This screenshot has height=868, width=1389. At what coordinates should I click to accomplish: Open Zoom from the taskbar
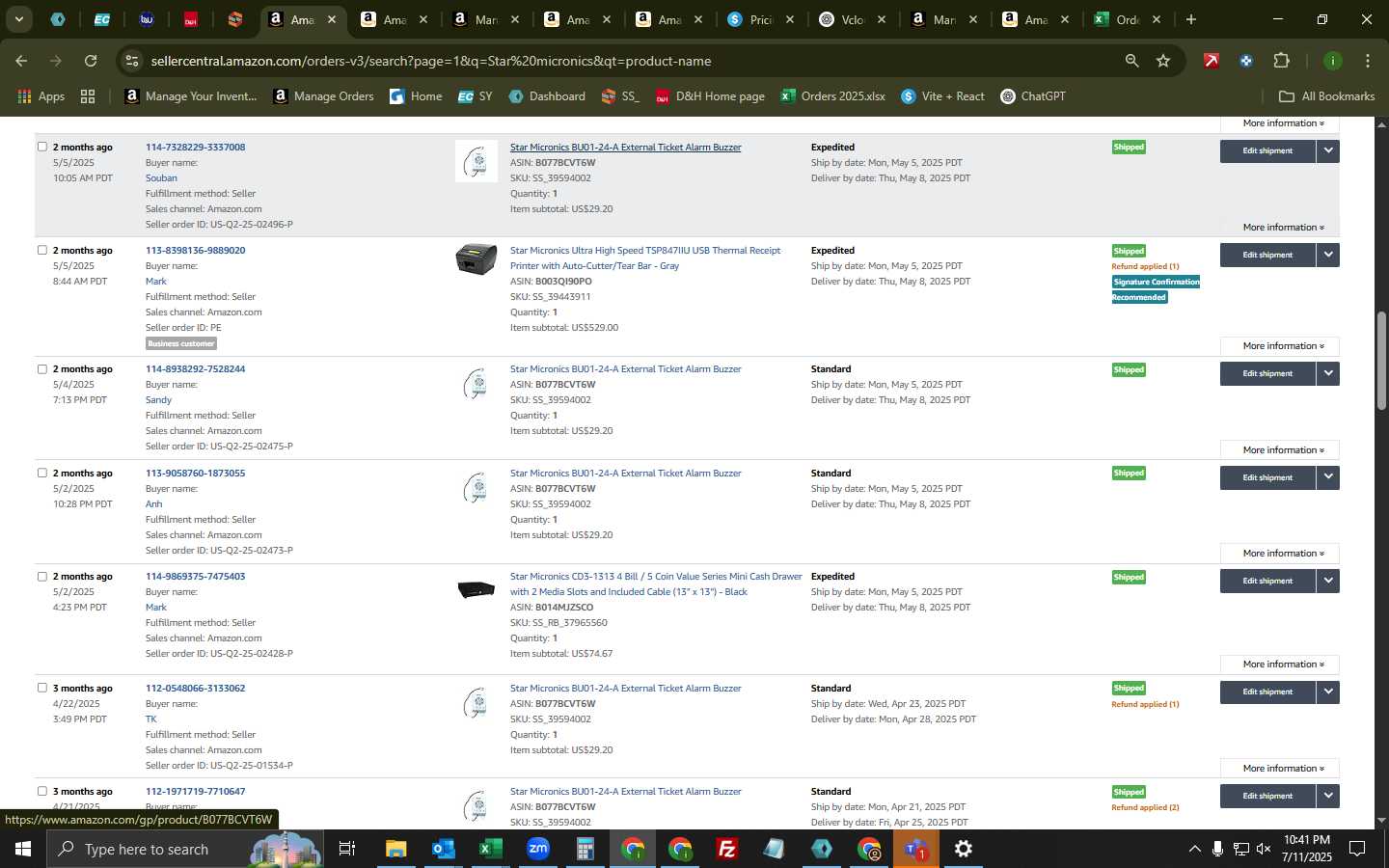(x=537, y=849)
